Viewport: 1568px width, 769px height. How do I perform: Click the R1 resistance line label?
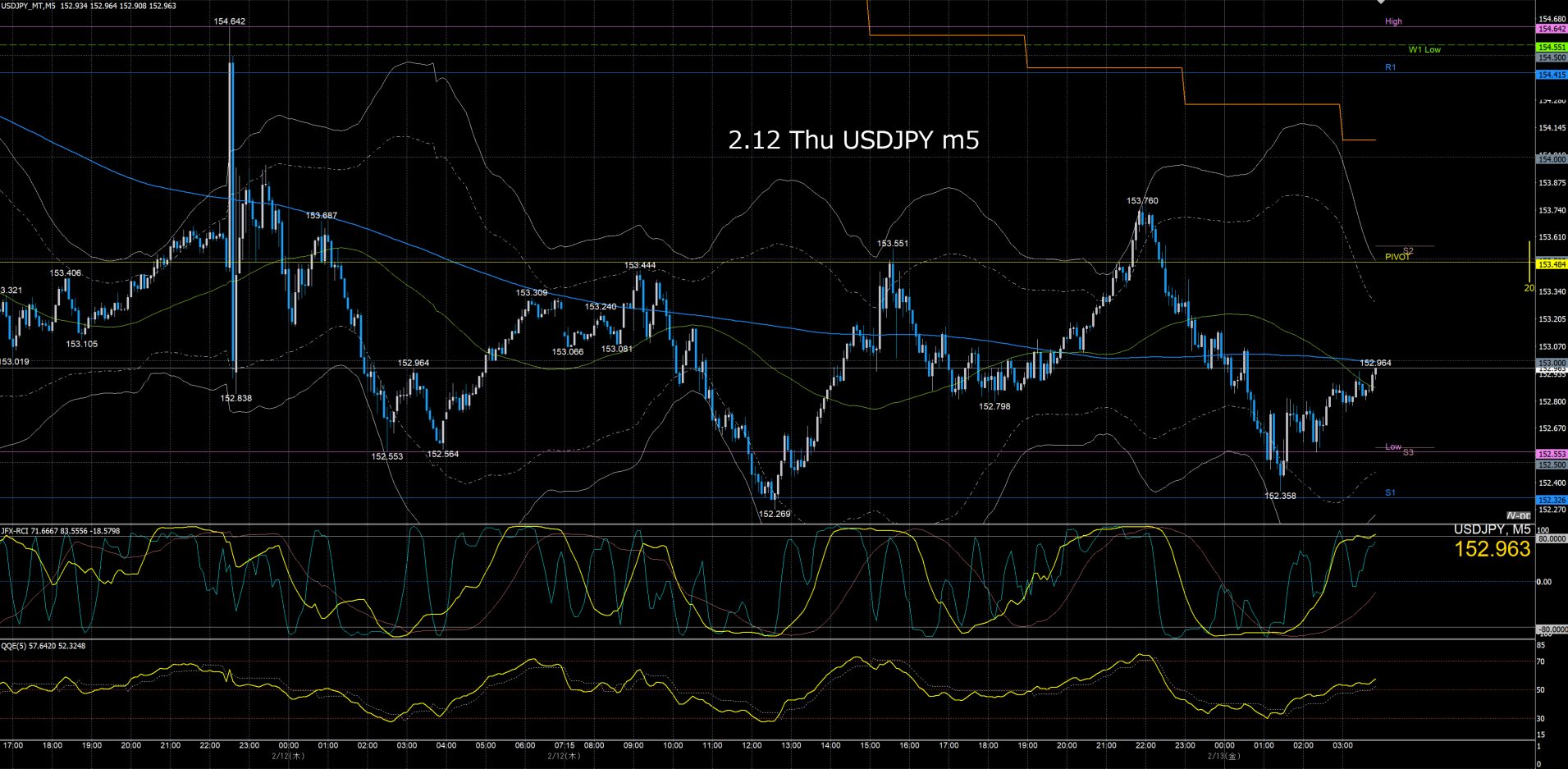coord(1390,67)
